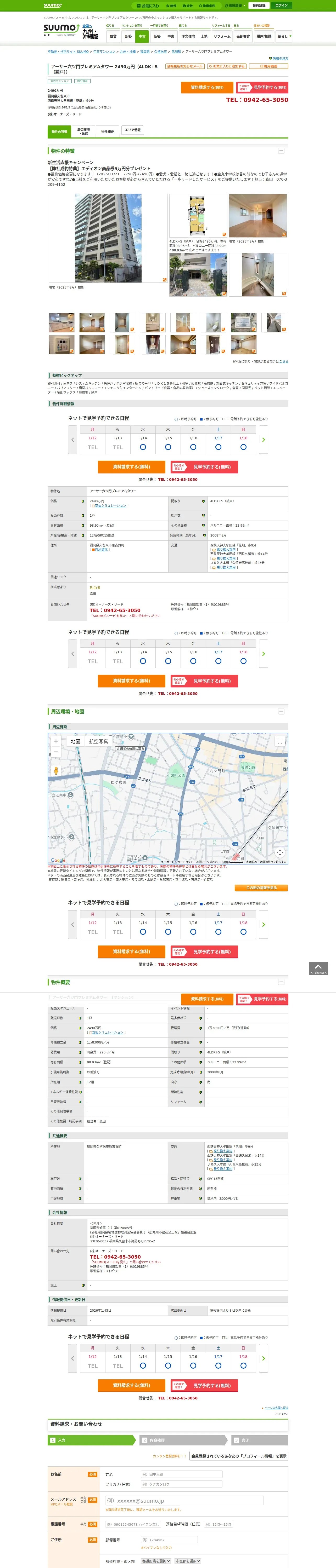Image resolution: width=336 pixels, height=1568 pixels.
Task: Zoom in on the Google map
Action: tap(56, 741)
